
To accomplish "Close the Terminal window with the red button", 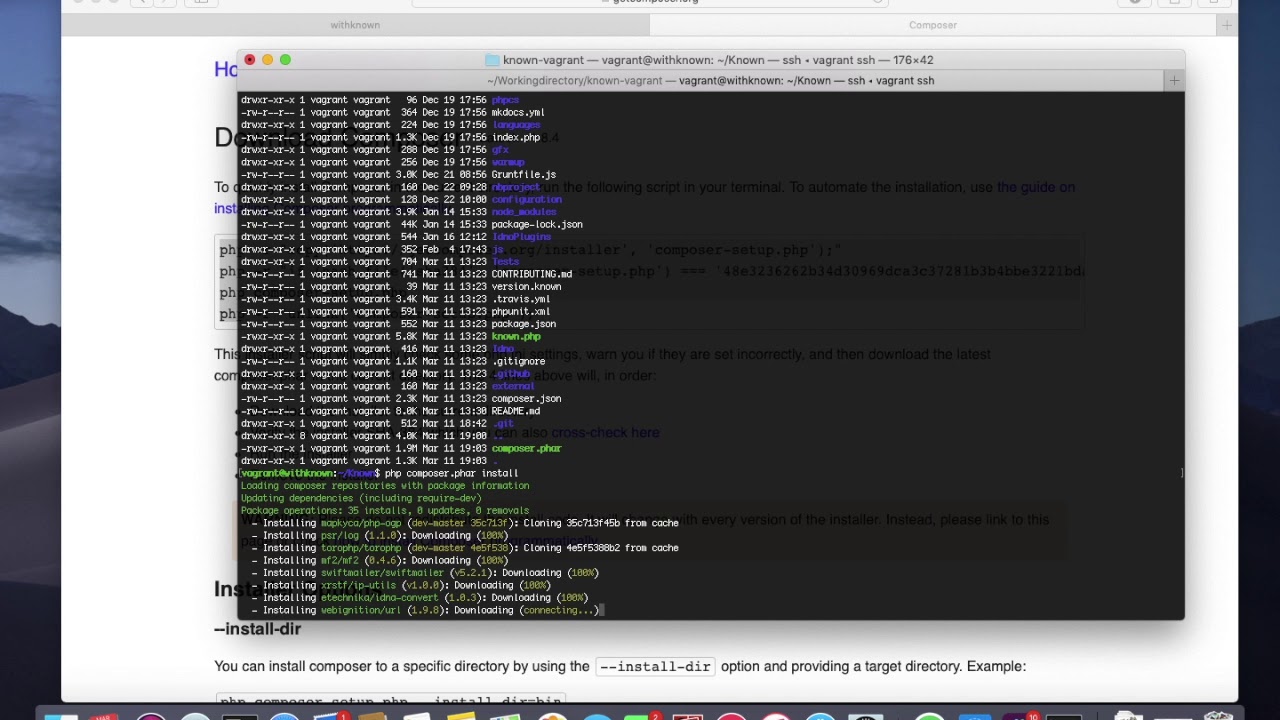I will point(250,60).
